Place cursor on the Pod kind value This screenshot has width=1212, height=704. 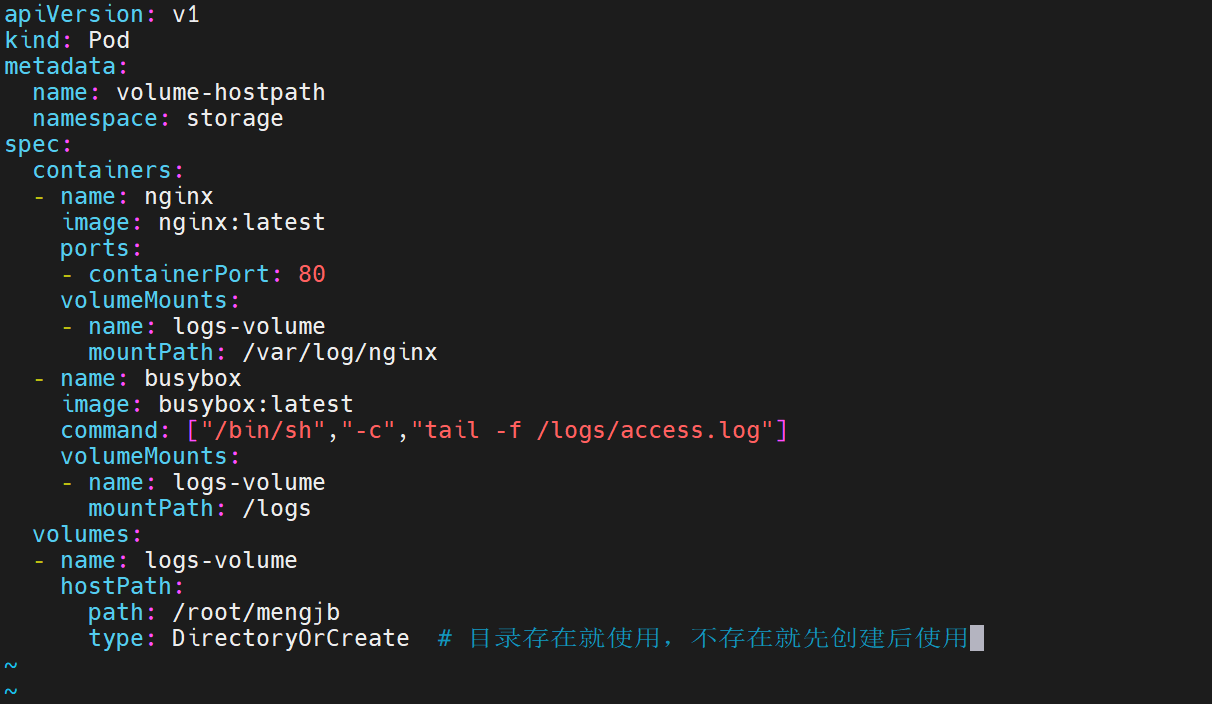[x=109, y=41]
